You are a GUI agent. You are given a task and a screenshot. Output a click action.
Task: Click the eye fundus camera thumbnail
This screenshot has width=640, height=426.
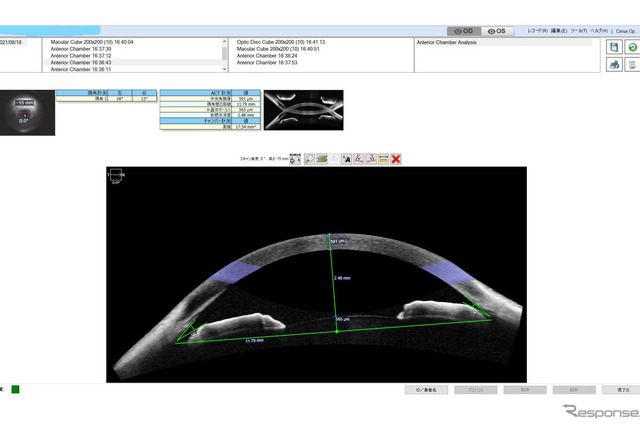coord(27,113)
